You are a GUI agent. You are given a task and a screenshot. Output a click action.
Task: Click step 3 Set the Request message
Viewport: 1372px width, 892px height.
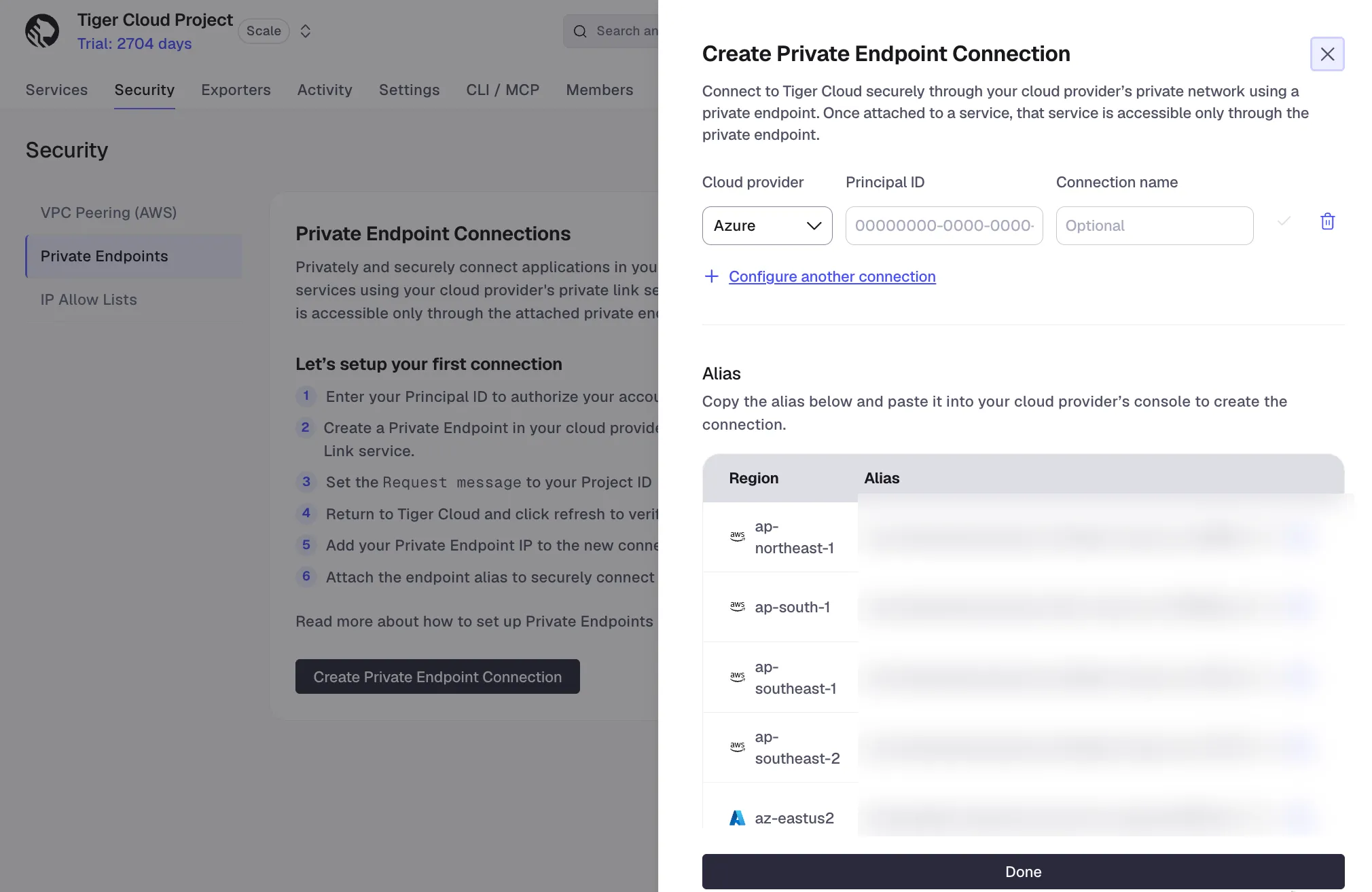click(488, 482)
